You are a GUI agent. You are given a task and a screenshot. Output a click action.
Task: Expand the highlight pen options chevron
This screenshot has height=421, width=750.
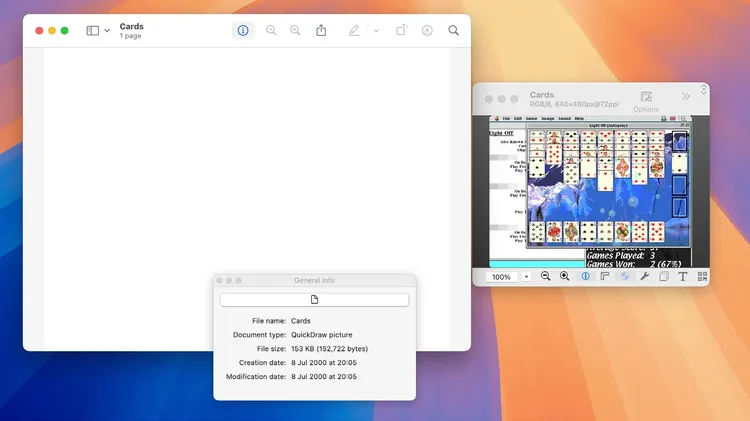click(376, 31)
